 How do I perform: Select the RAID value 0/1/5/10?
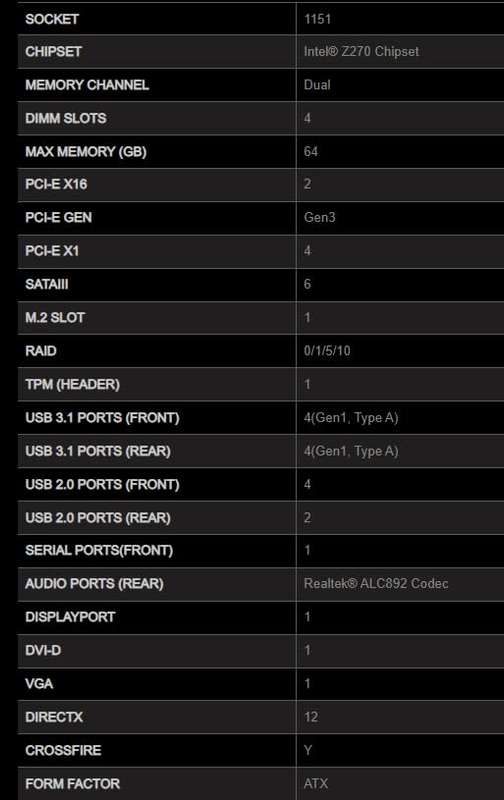point(327,351)
